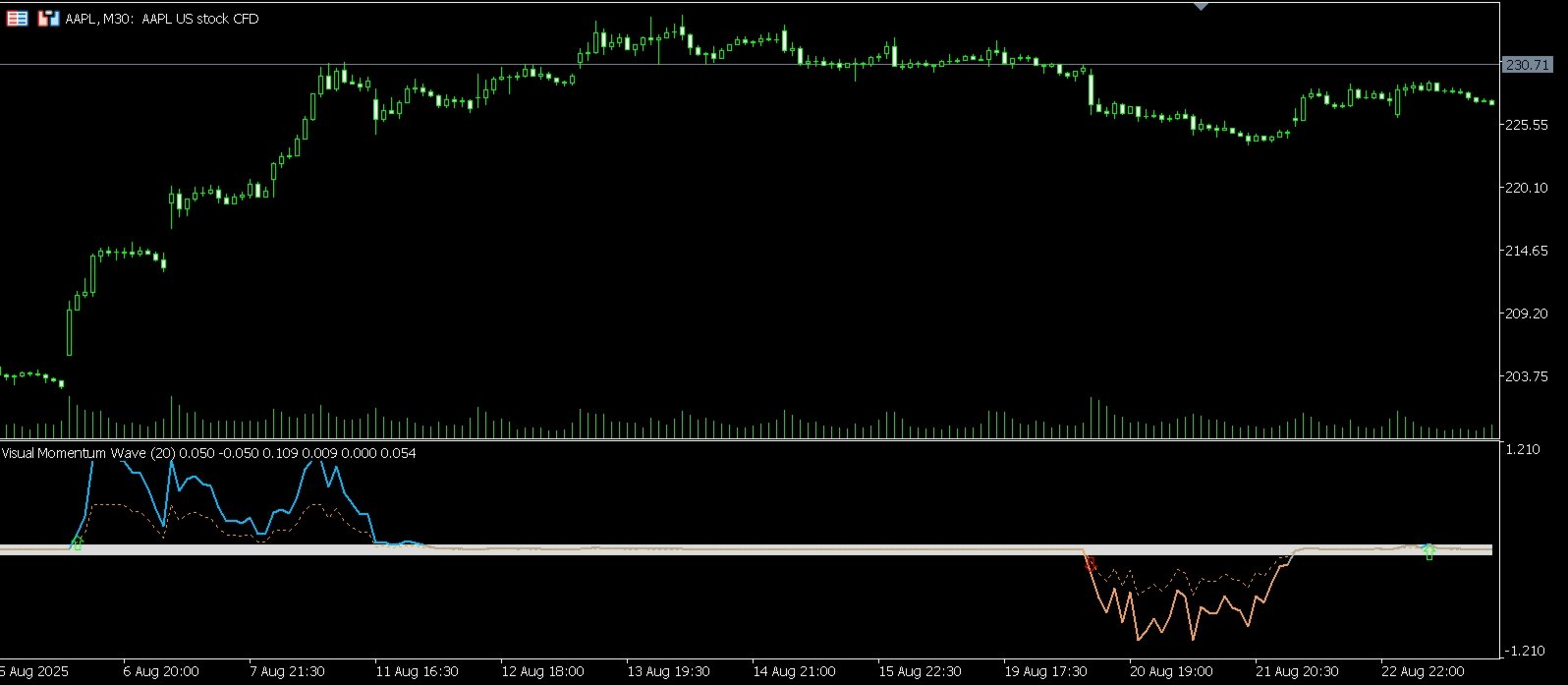This screenshot has width=1568, height=685.
Task: Click the '7 Aug 21:30' time axis label
Action: pos(287,672)
